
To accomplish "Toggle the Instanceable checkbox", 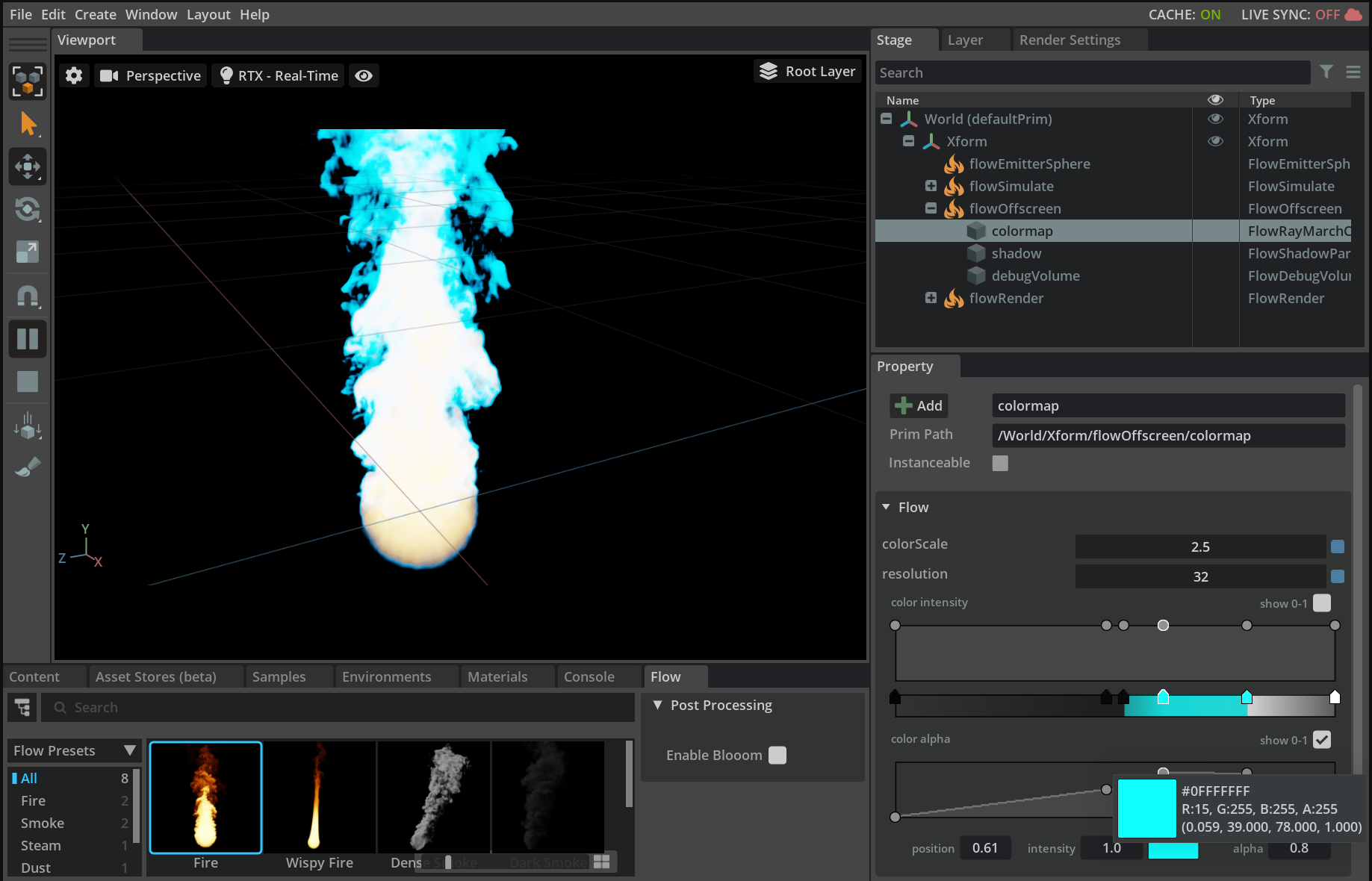I will pos(1000,463).
